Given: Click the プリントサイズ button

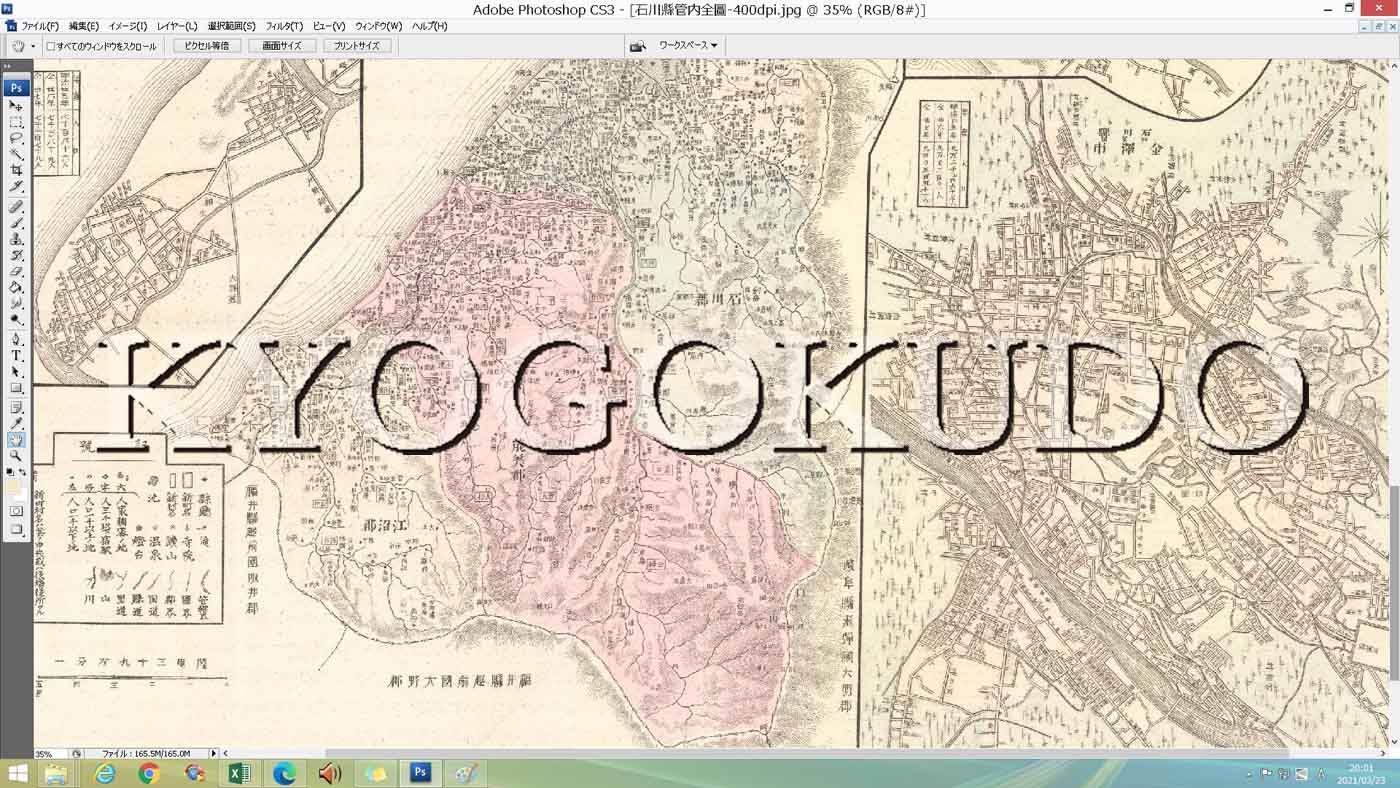Looking at the screenshot, I should [x=357, y=46].
